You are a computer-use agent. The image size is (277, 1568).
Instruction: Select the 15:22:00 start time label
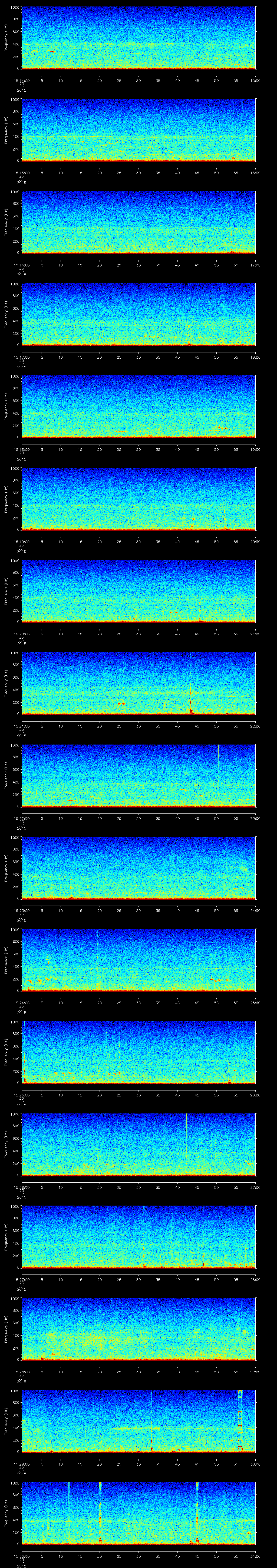click(x=21, y=818)
